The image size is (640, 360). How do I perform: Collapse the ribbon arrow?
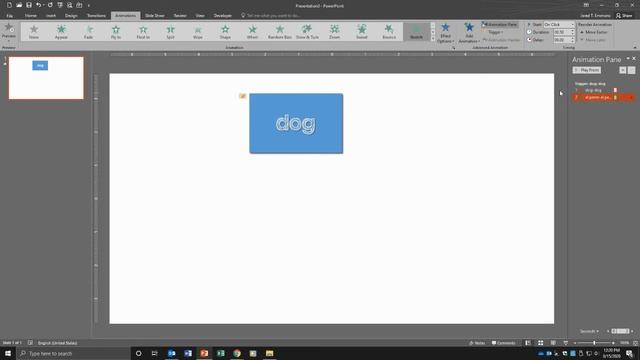[635, 47]
